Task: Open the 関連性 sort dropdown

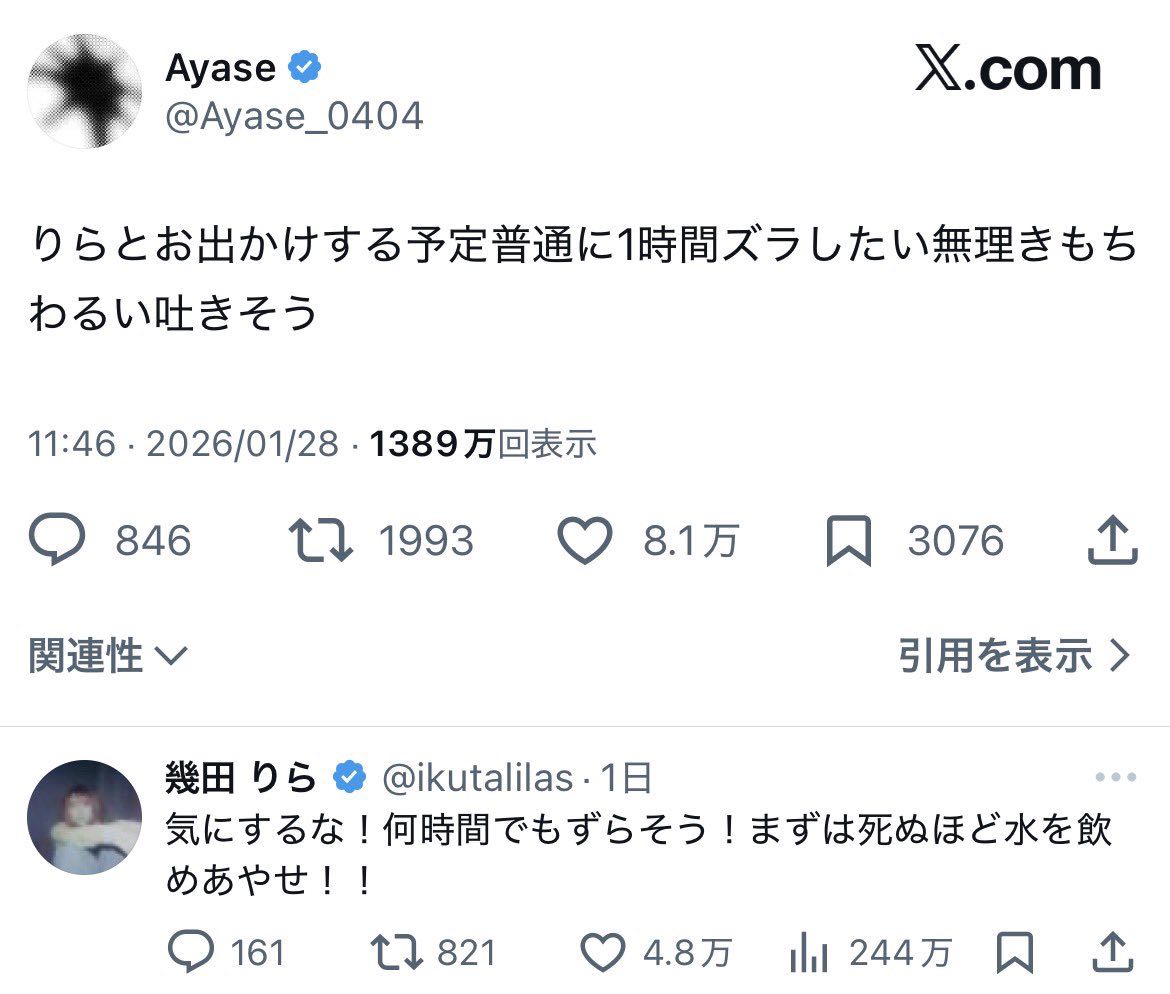Action: [x=108, y=656]
